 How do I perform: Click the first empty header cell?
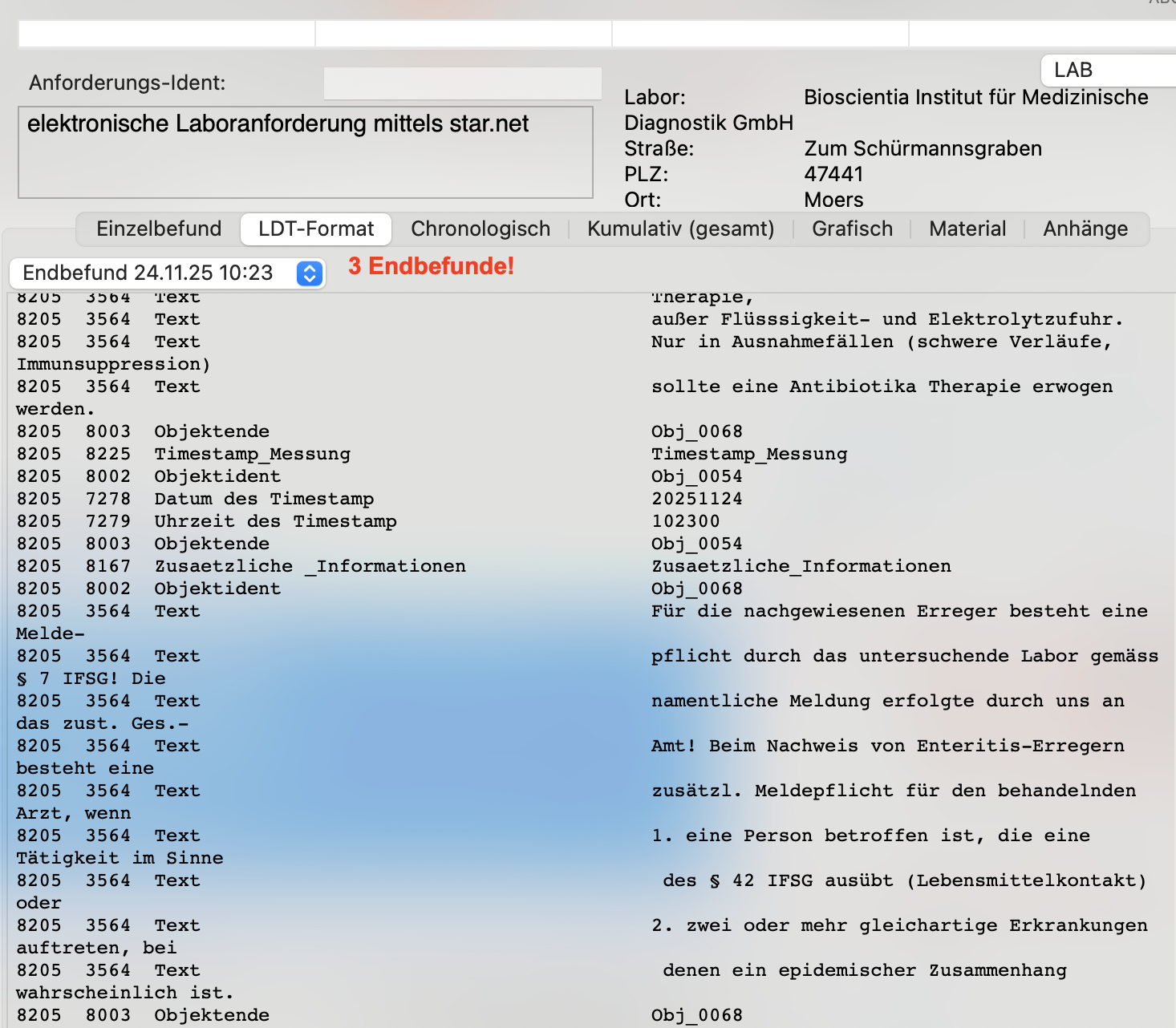[x=167, y=34]
